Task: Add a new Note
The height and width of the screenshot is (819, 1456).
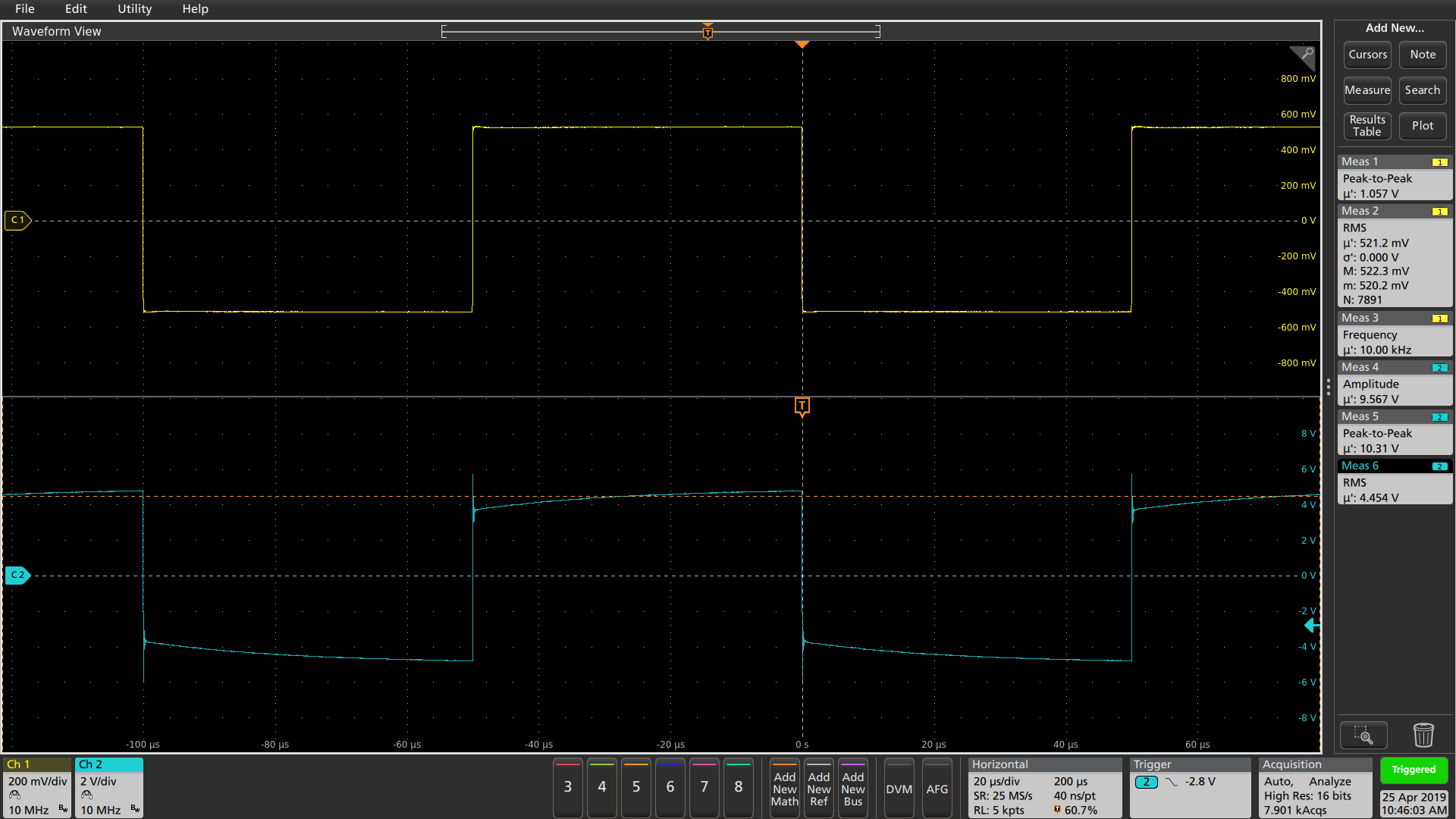Action: click(1423, 55)
